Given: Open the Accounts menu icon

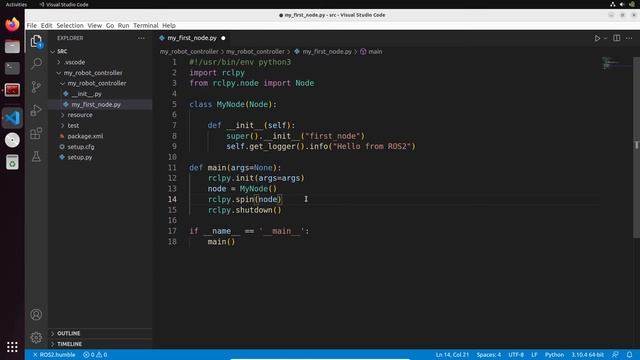Looking at the screenshot, I should click(36, 315).
